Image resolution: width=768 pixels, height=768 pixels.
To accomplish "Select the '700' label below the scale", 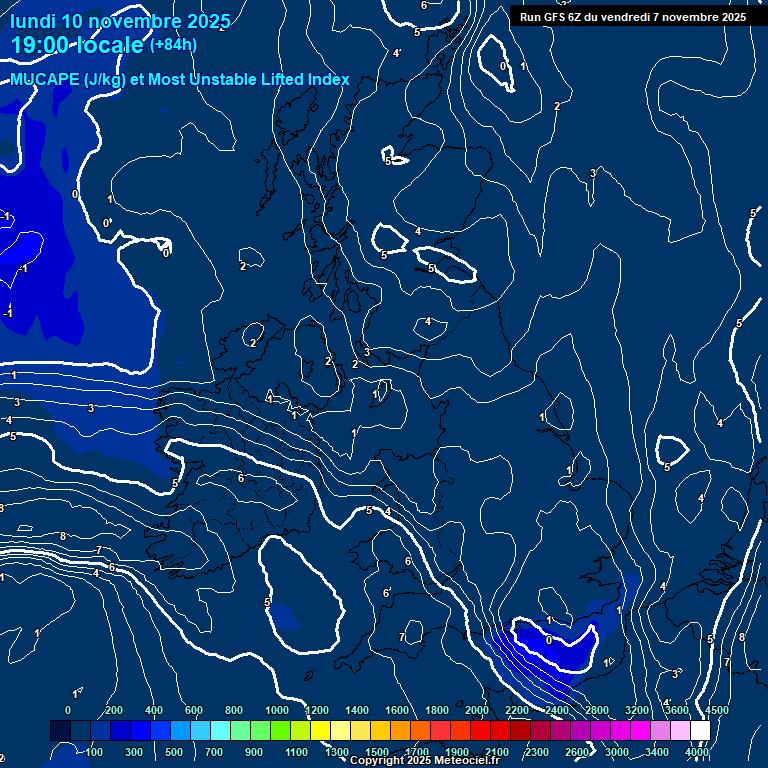I will click(214, 752).
